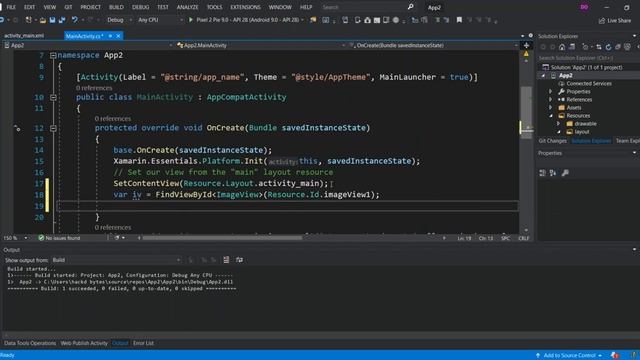Pin MainActivity.cs tab with the pin icon
This screenshot has width=640, height=360.
tap(110, 36)
